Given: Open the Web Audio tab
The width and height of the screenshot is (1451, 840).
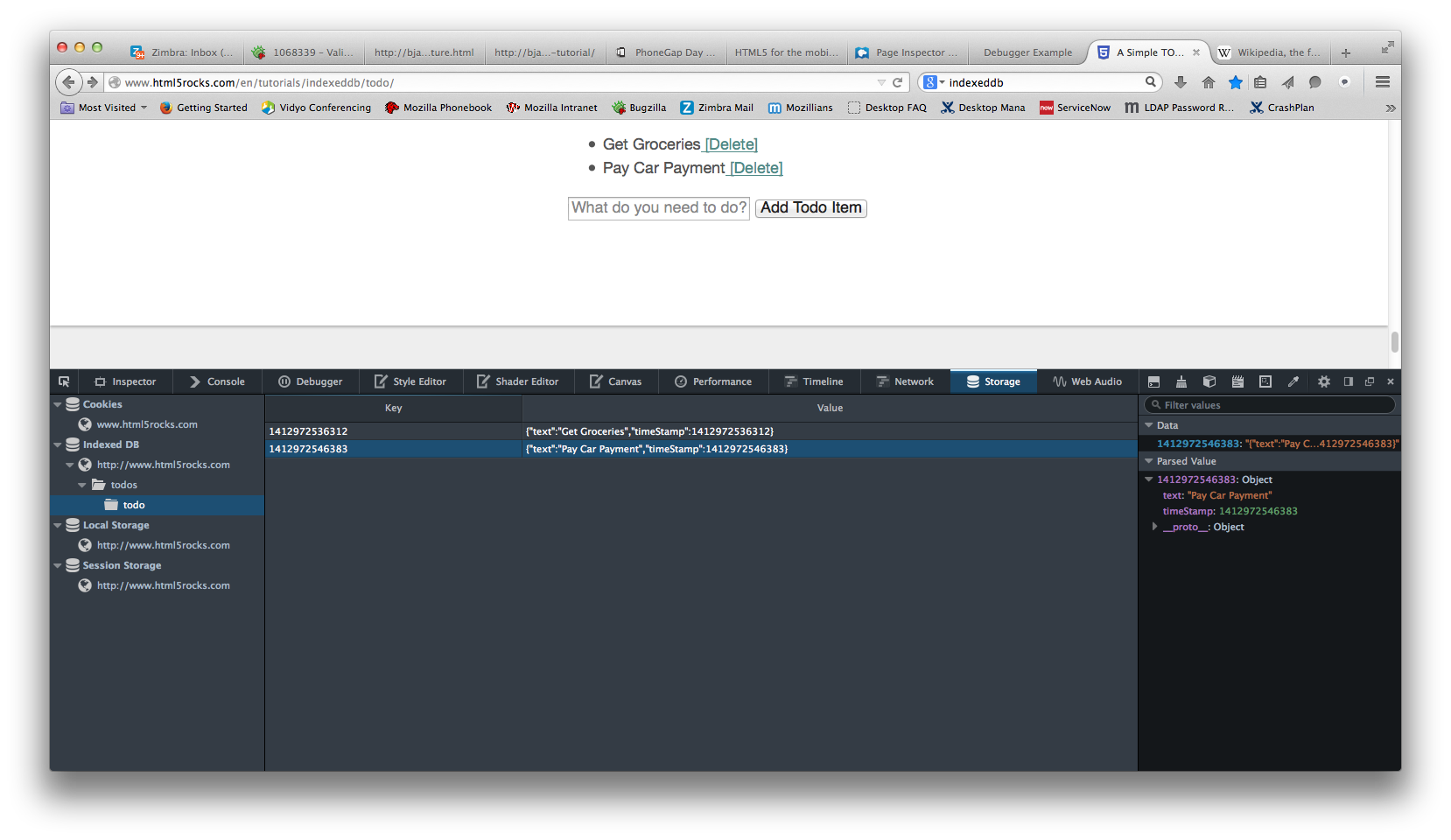Looking at the screenshot, I should (x=1088, y=381).
